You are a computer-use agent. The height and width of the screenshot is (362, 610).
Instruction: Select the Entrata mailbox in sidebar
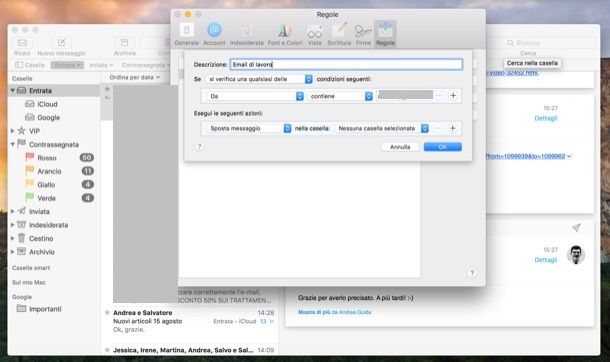tap(54, 91)
